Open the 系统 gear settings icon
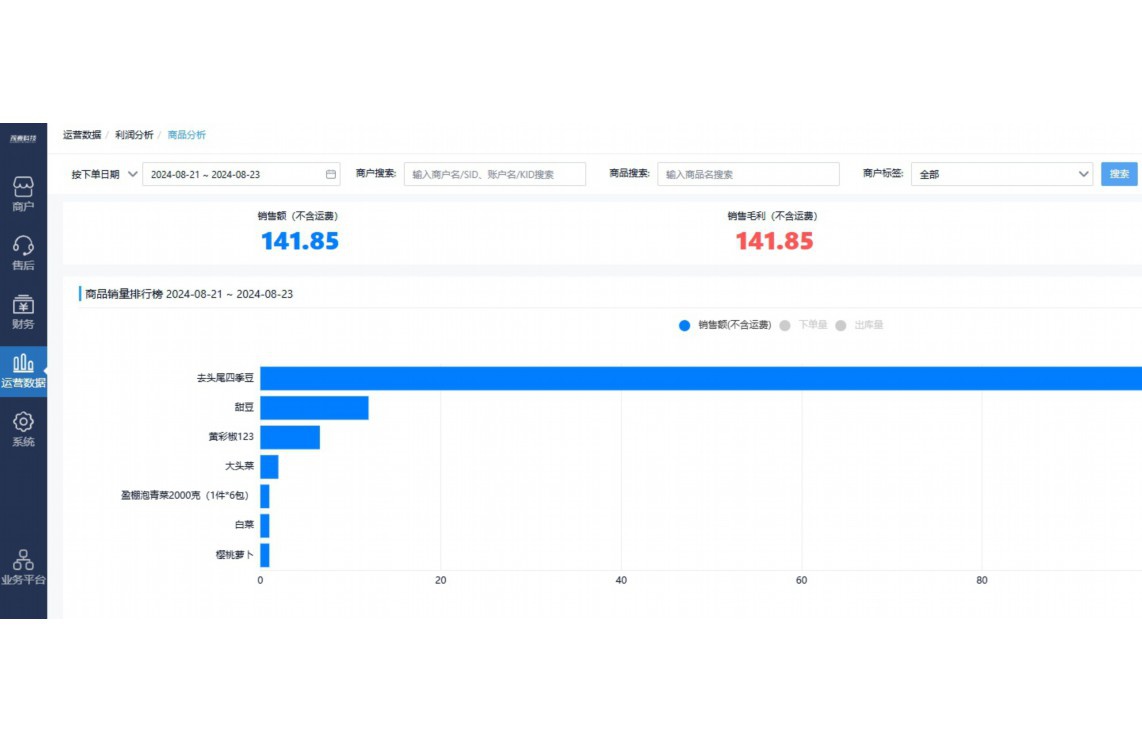The image size is (1142, 742). click(x=23, y=423)
